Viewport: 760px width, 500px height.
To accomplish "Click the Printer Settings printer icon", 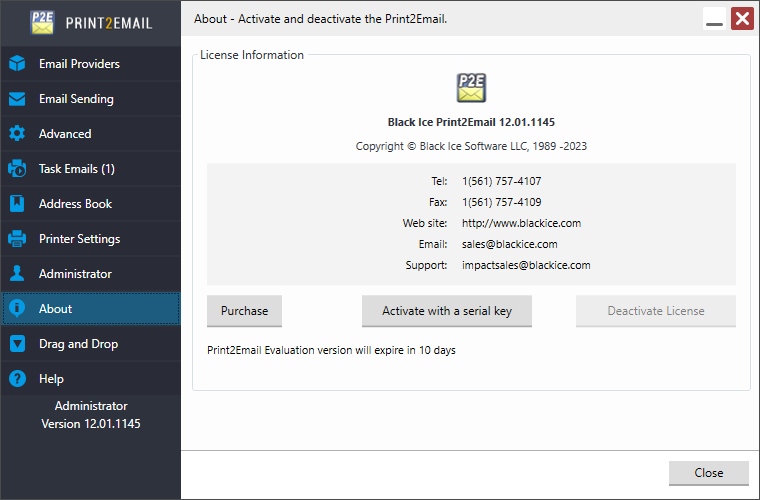I will pos(17,239).
